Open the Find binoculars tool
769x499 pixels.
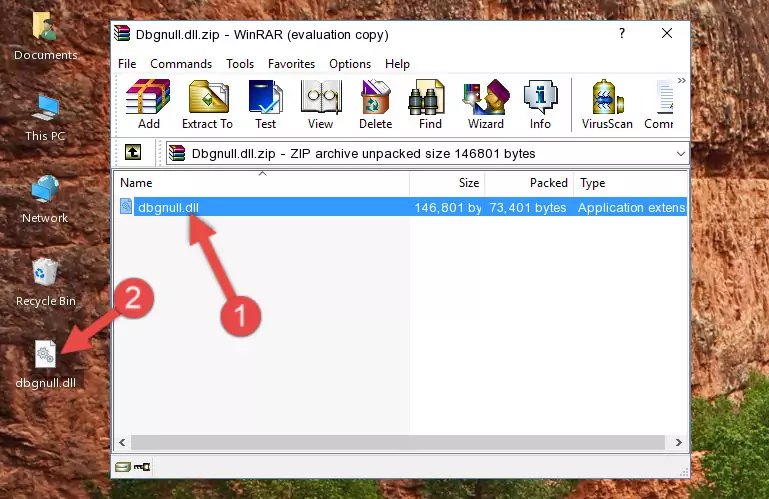coord(430,104)
